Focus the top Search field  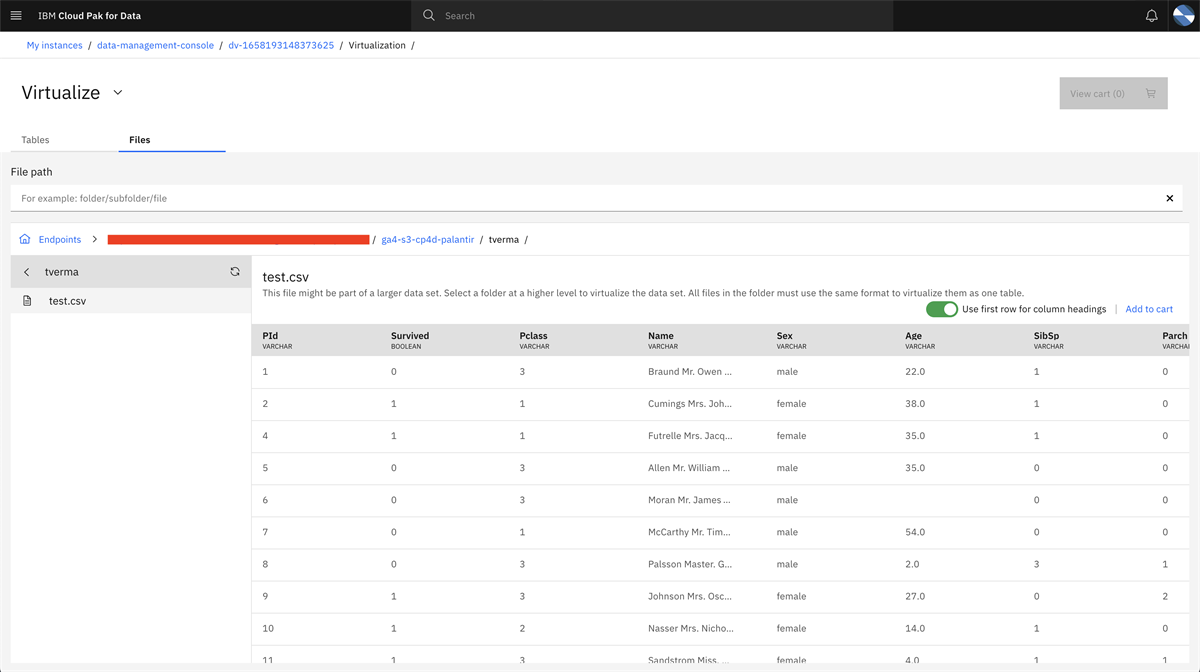(x=651, y=16)
